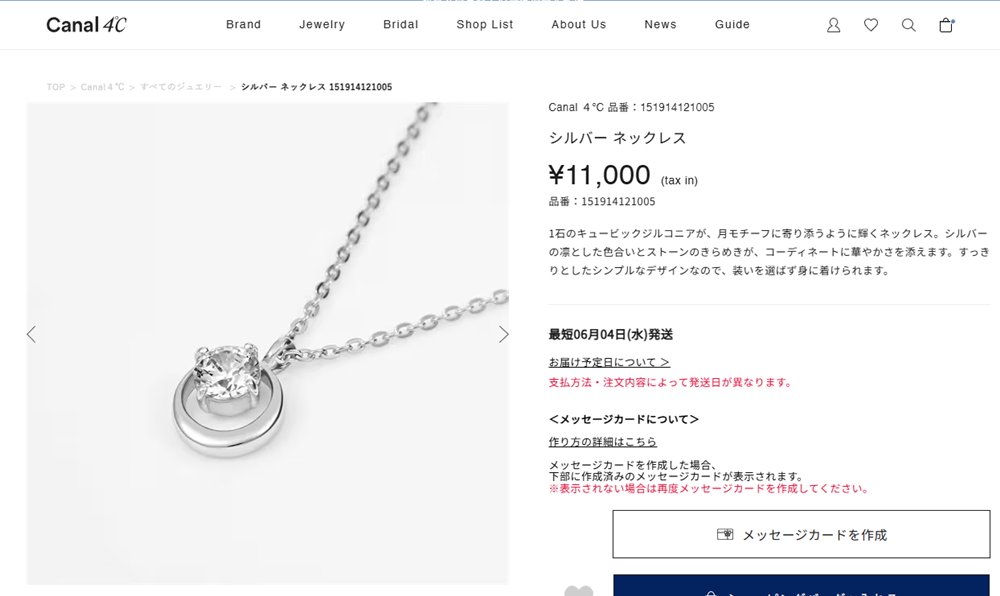The height and width of the screenshot is (596, 1000).
Task: Click the necklace product image
Action: click(267, 343)
